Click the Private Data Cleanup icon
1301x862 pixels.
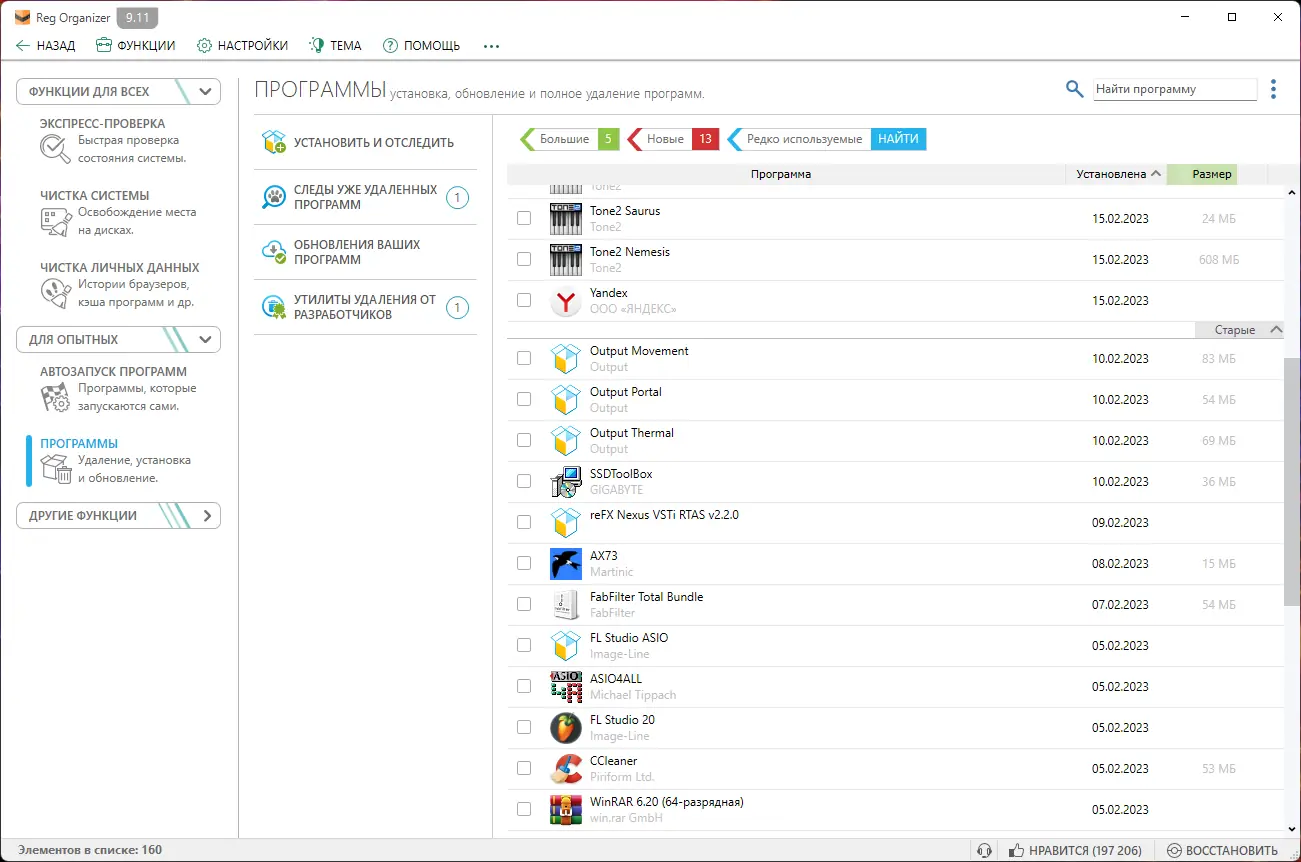click(x=54, y=293)
